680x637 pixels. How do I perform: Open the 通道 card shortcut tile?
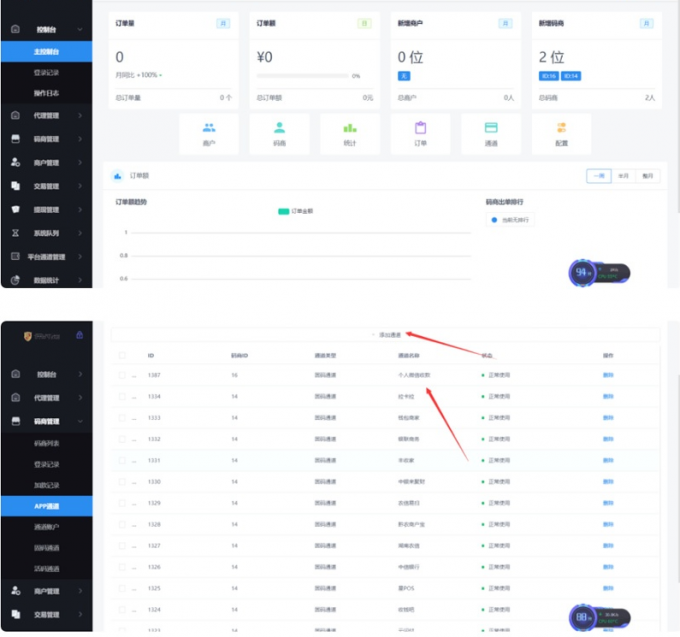[x=491, y=134]
